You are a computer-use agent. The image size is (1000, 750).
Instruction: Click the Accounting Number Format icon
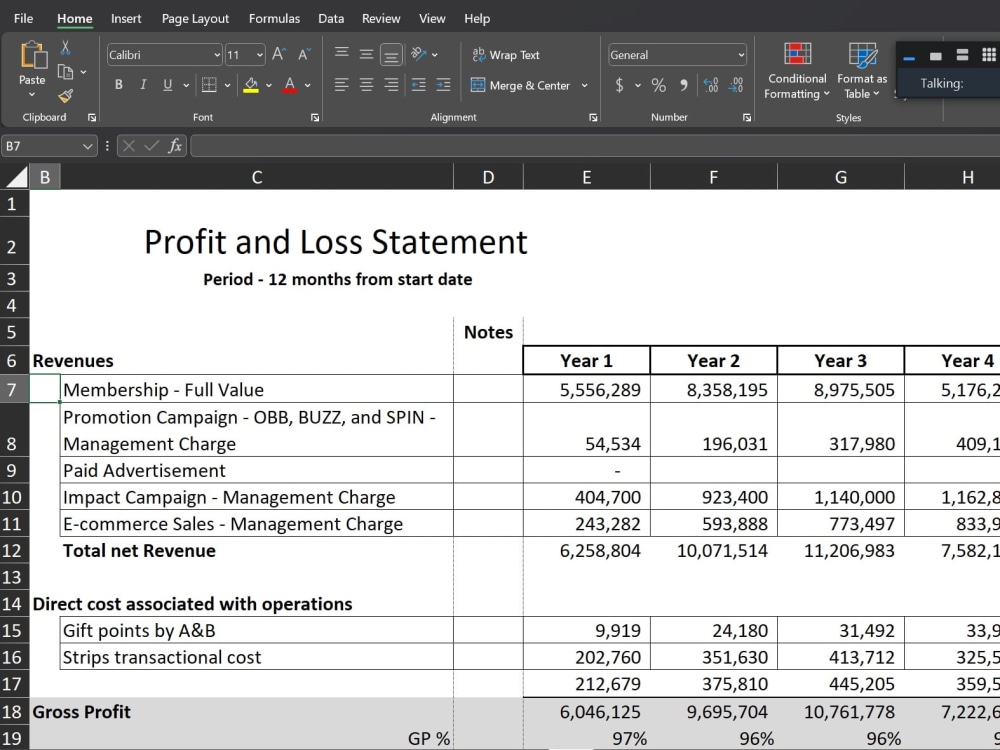tap(620, 85)
